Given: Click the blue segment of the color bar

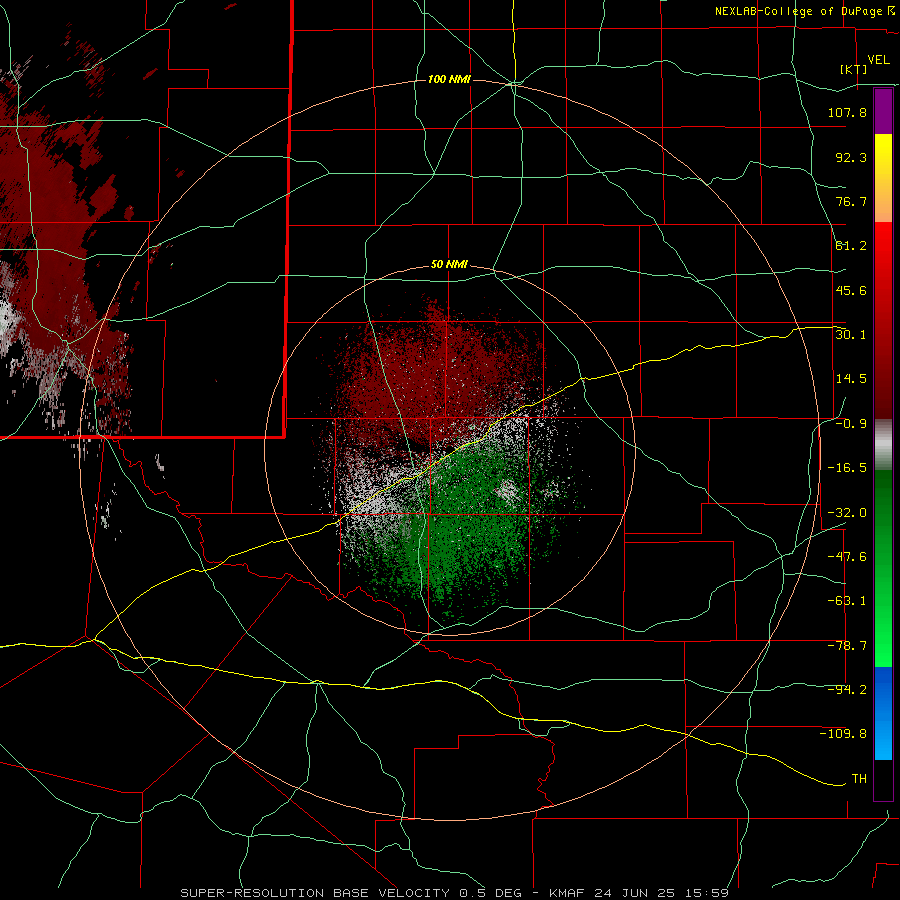Looking at the screenshot, I should (x=883, y=713).
